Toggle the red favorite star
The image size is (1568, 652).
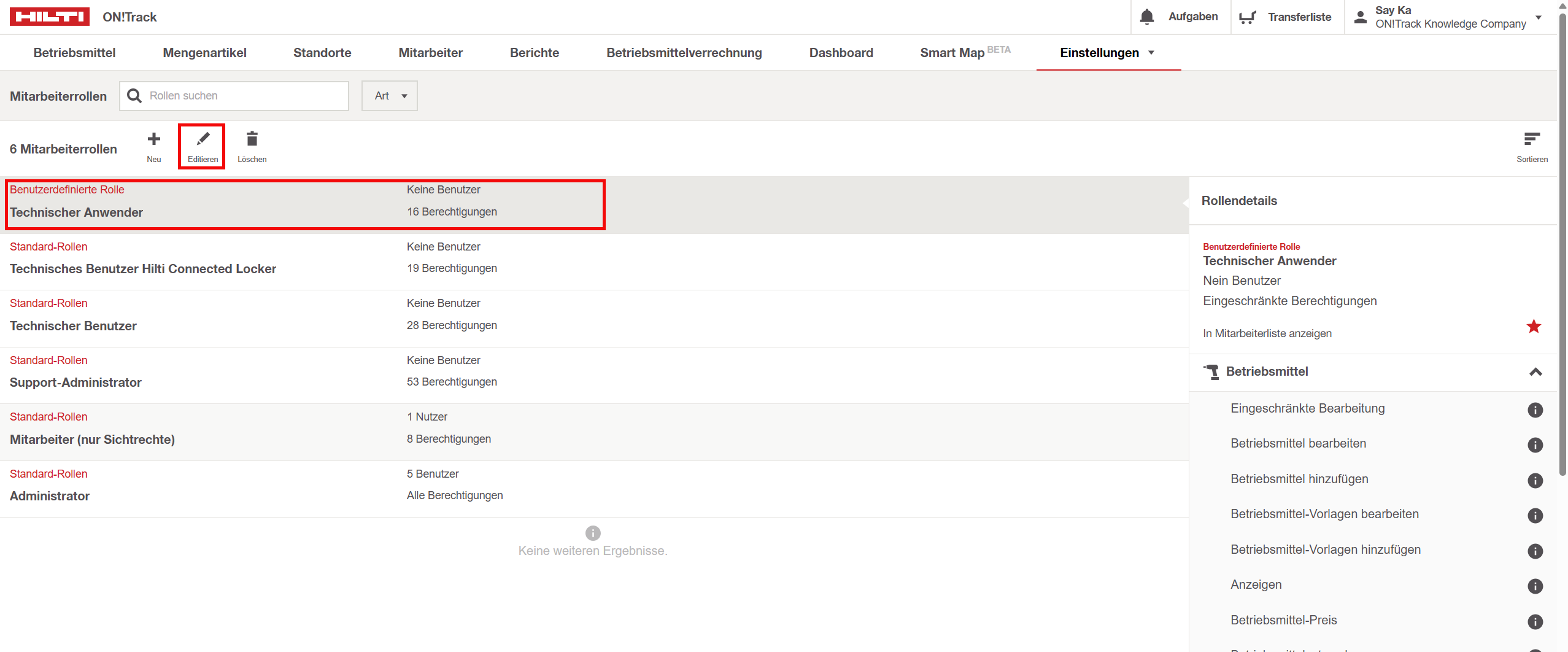(x=1534, y=326)
